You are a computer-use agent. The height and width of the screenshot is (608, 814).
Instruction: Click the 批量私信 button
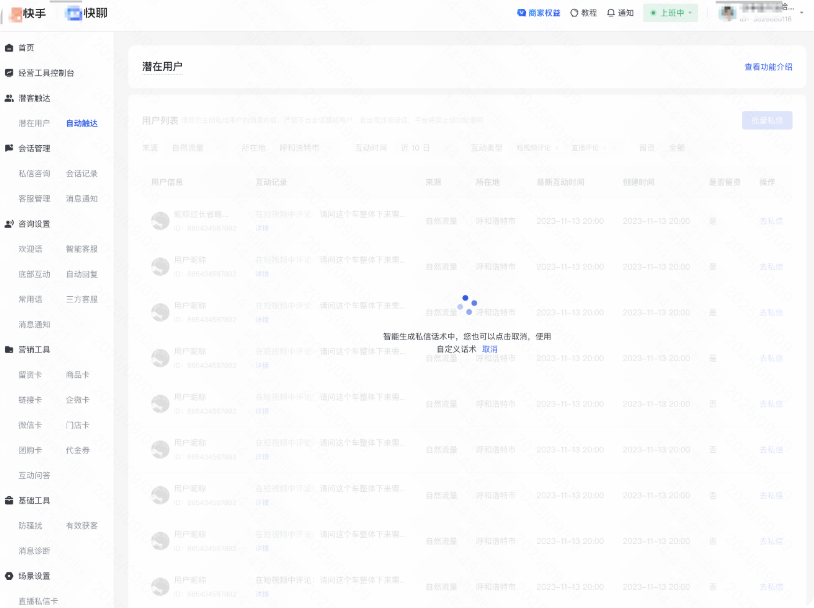coord(766,120)
